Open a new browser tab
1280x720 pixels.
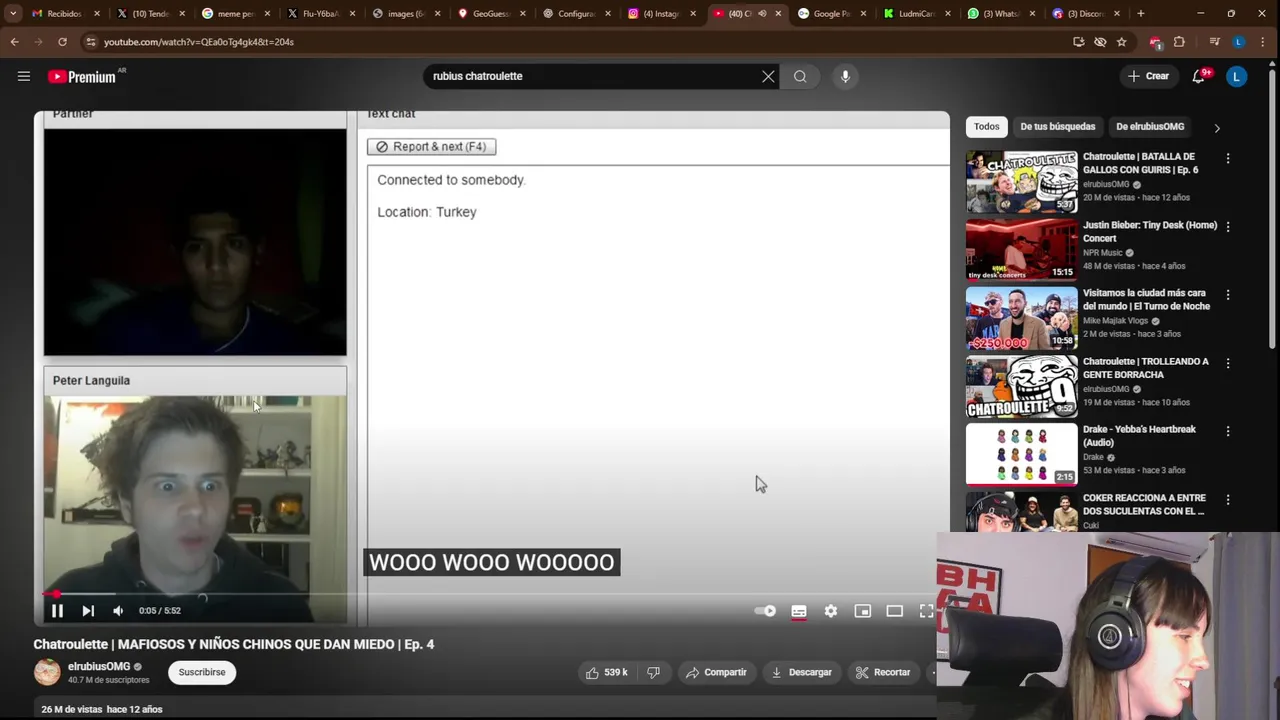[x=1141, y=14]
